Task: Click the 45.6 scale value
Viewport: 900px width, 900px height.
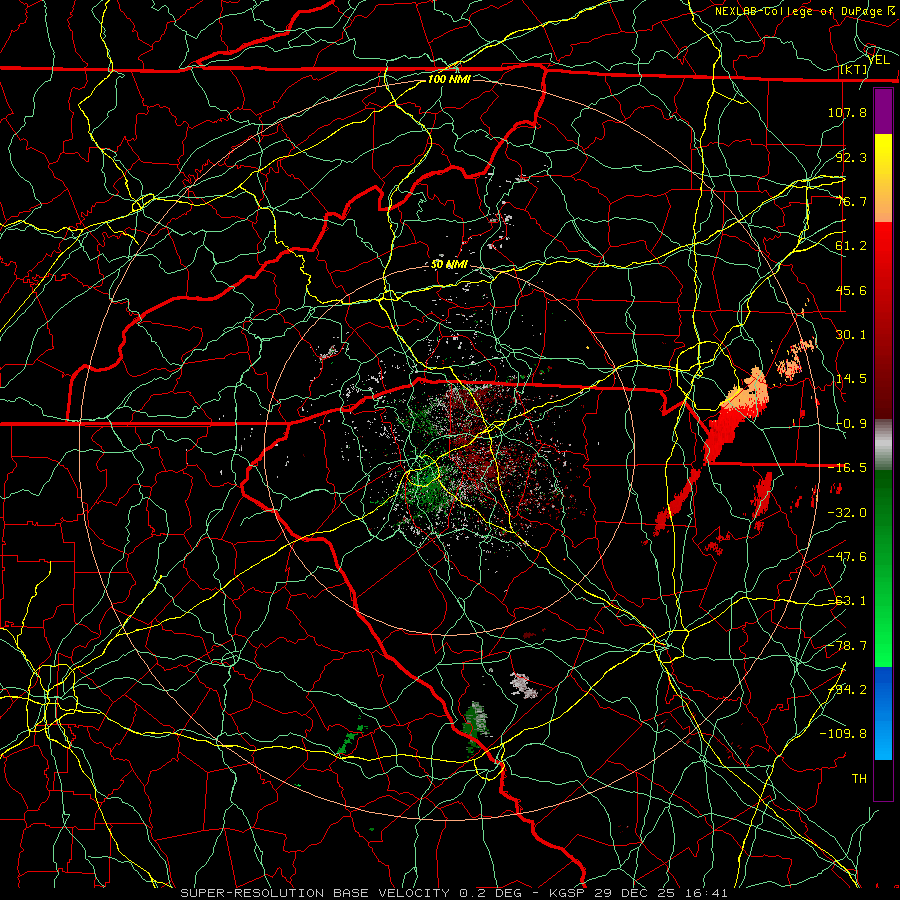Action: 851,290
